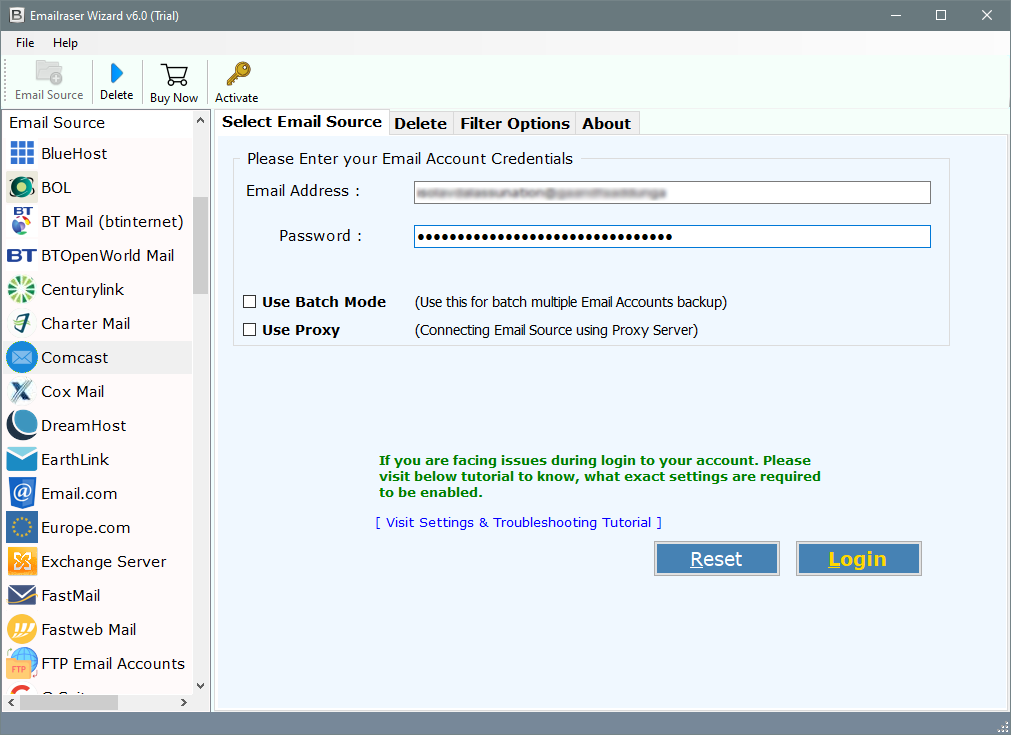Select the 'Centurylink' label
Viewport: 1011px width, 735px height.
[83, 289]
